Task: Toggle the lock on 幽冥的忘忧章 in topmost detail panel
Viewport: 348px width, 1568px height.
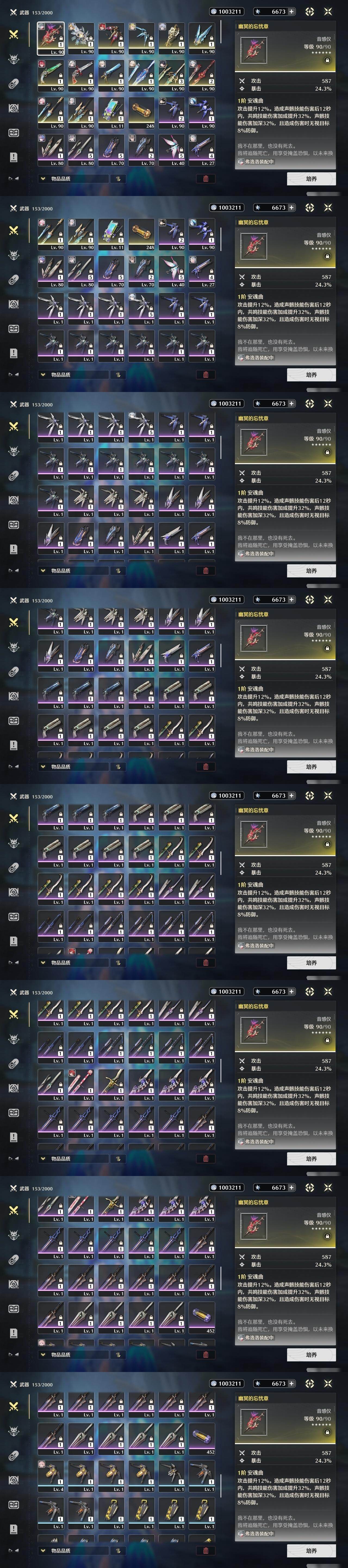Action: [327, 60]
